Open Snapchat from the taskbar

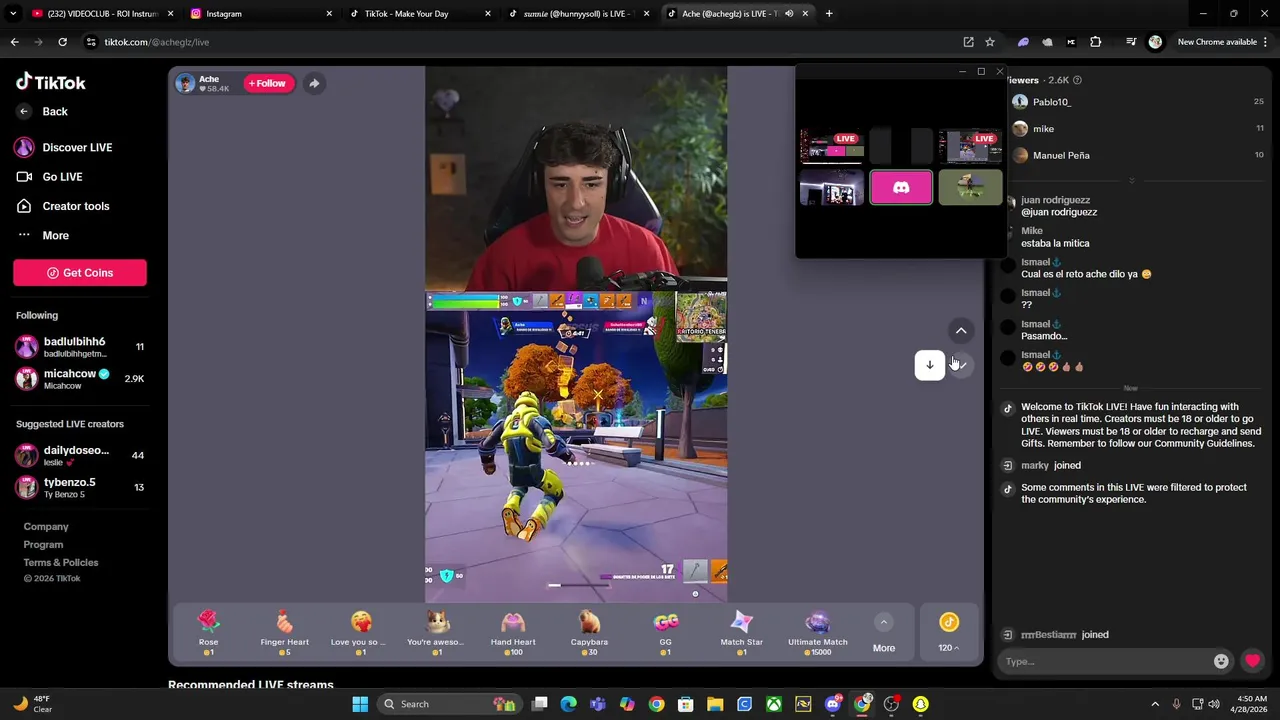pyautogui.click(x=920, y=704)
